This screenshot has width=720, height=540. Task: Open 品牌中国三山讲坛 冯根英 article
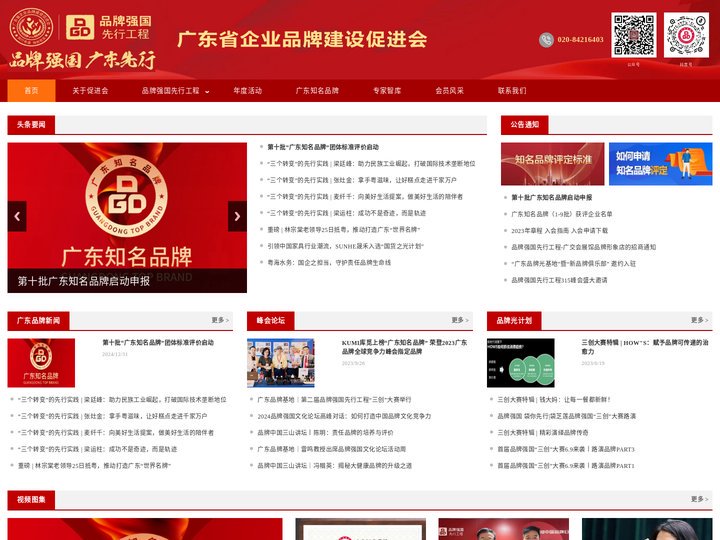(335, 466)
